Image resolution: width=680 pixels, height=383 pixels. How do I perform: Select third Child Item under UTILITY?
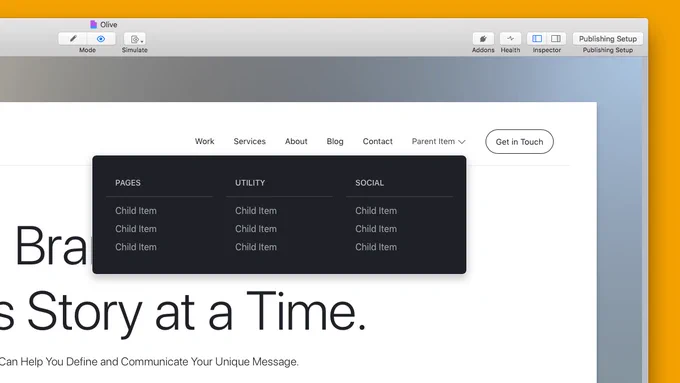(256, 247)
